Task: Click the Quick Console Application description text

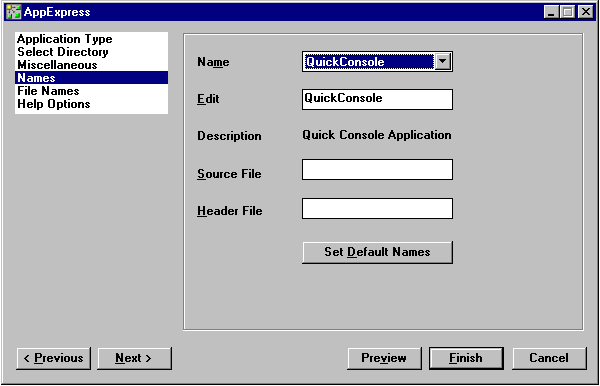Action: [x=377, y=135]
